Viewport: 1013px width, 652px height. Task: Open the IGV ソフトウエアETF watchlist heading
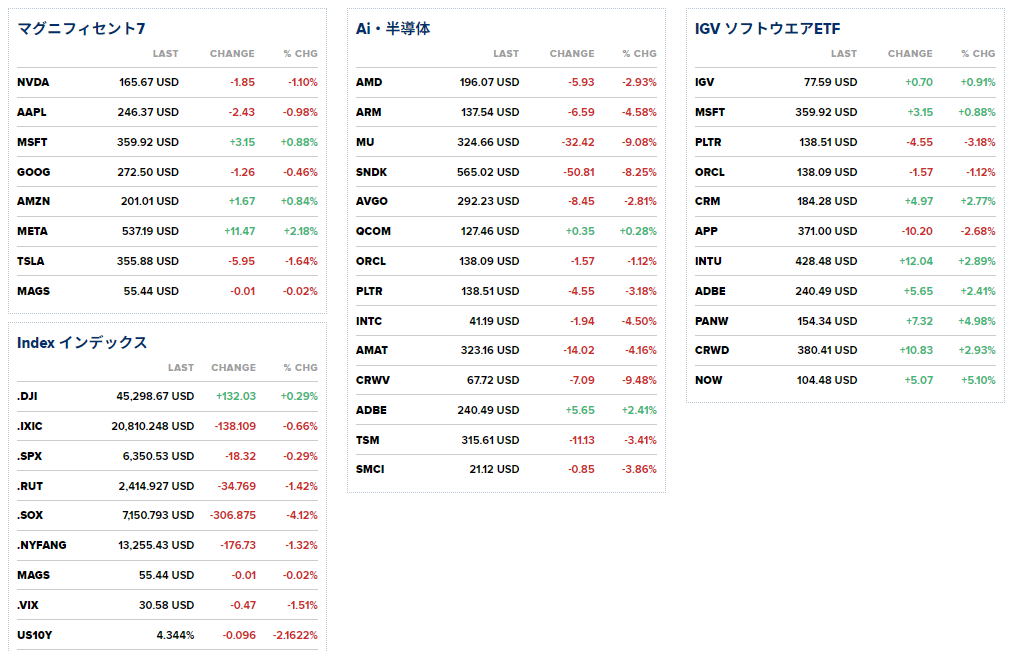pos(768,28)
